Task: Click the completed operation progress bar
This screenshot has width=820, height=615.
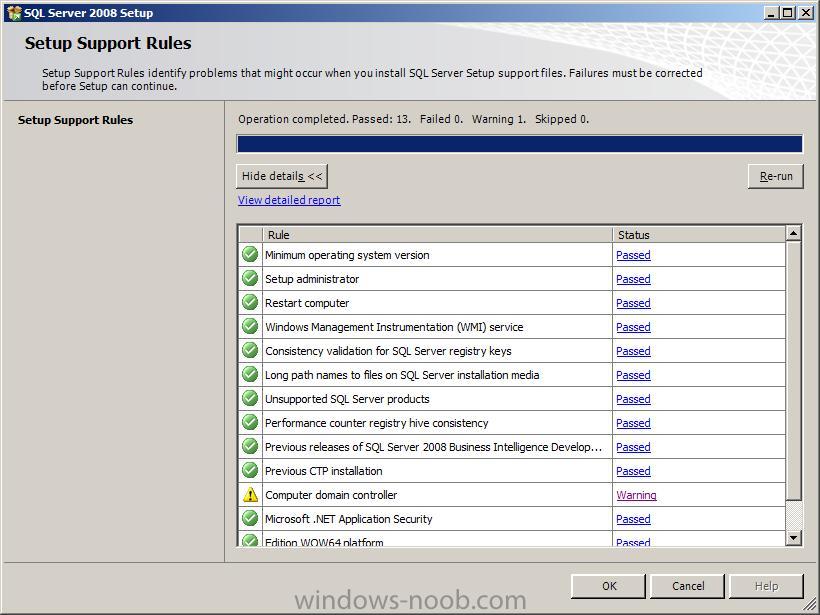Action: point(519,144)
